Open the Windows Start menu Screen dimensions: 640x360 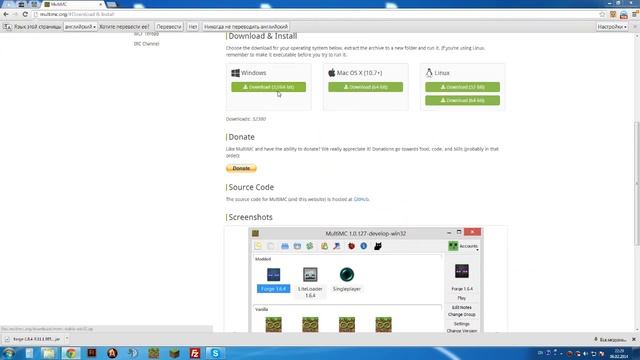click(9, 353)
